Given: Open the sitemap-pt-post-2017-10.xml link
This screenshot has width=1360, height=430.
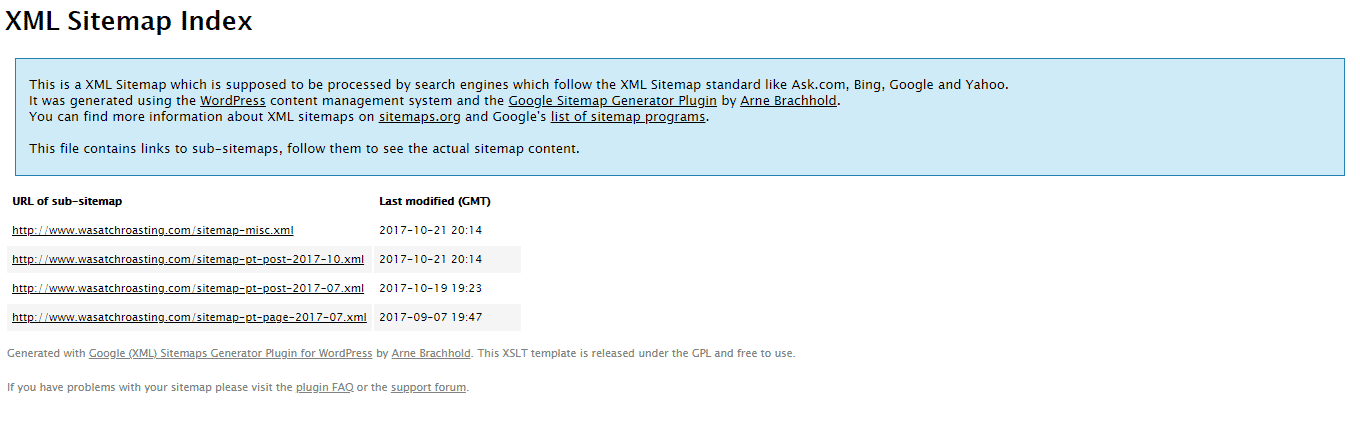Looking at the screenshot, I should (x=188, y=259).
